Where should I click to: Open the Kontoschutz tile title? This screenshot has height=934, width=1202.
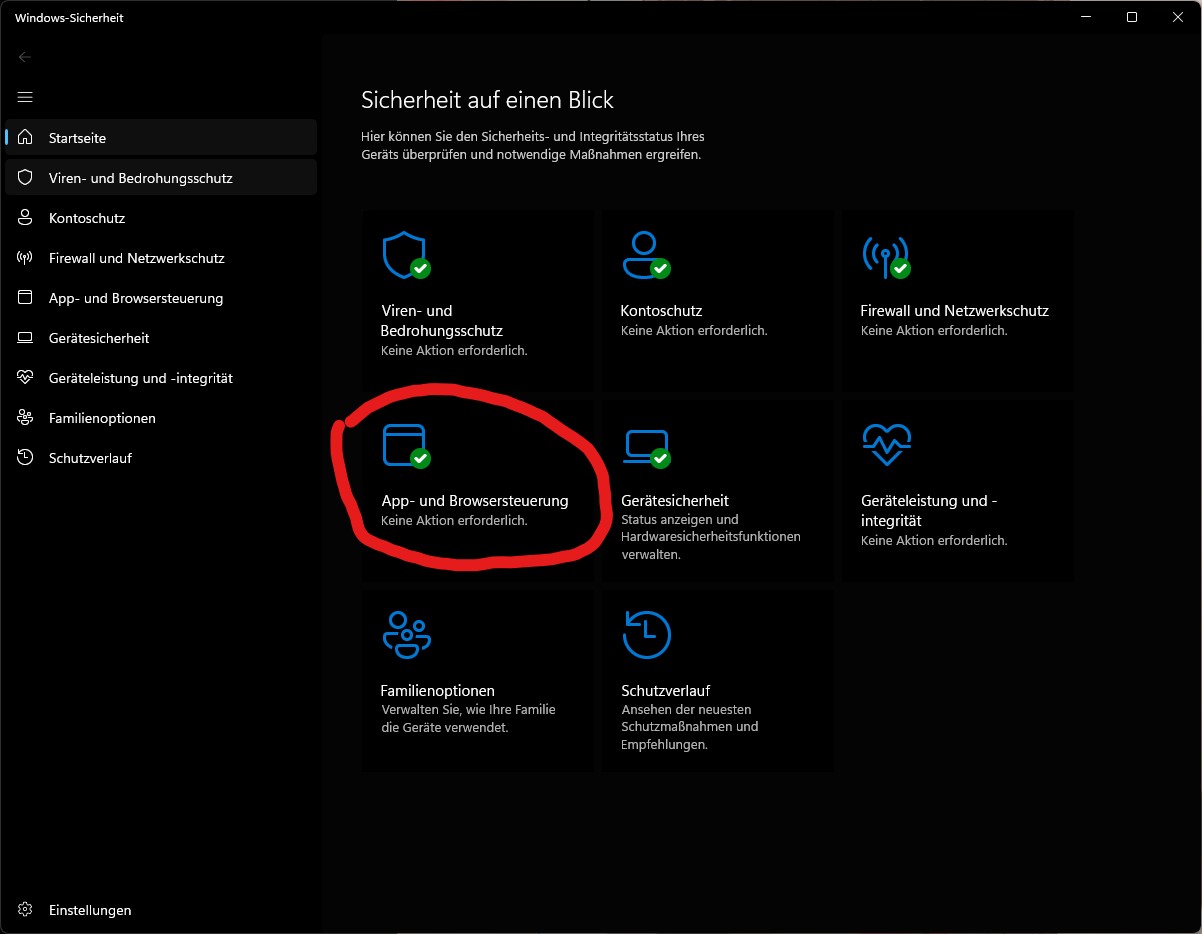[x=661, y=310]
